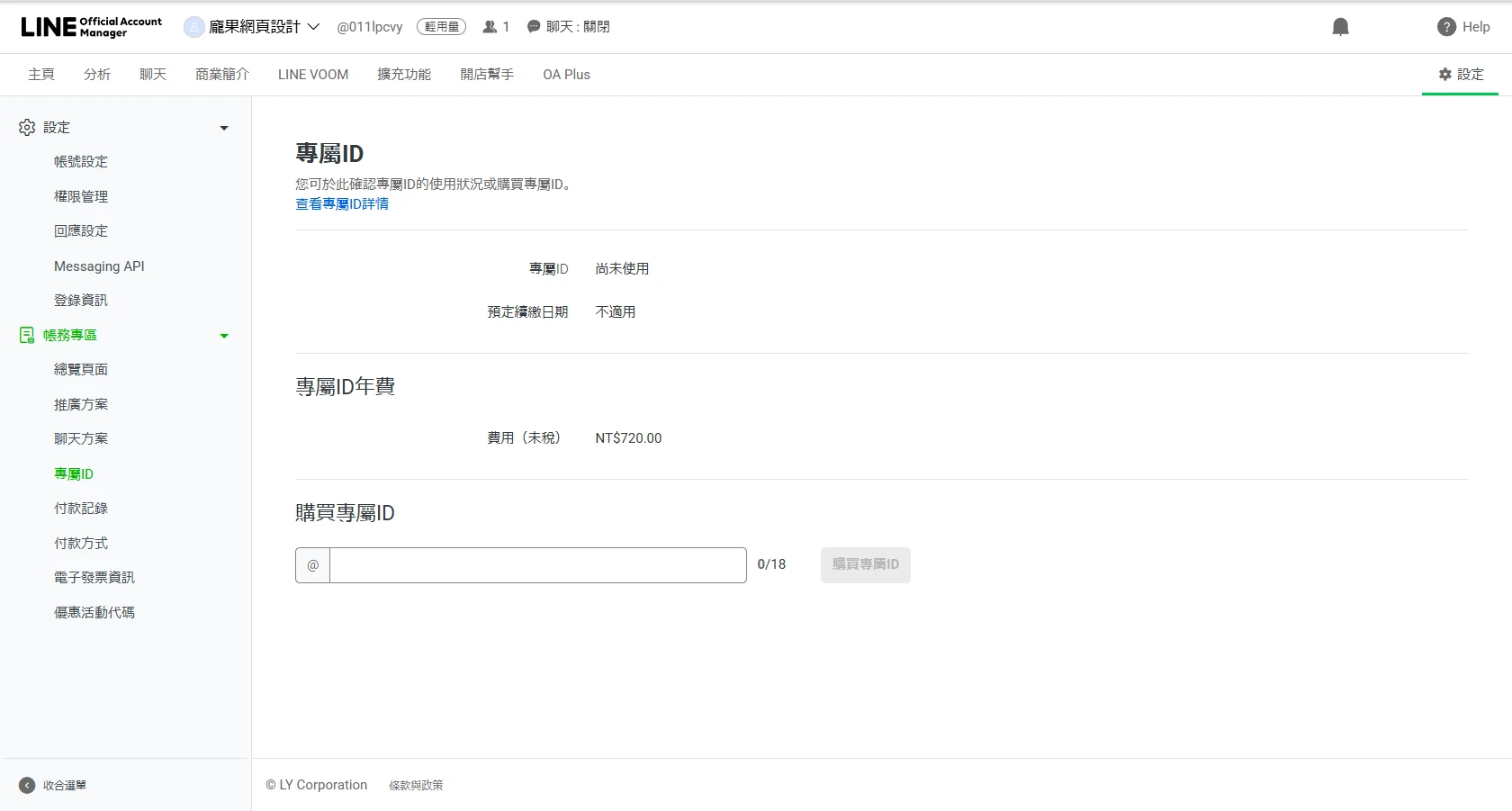This screenshot has width=1512, height=811.
Task: Click the 條款與政策 footer link
Action: [416, 786]
